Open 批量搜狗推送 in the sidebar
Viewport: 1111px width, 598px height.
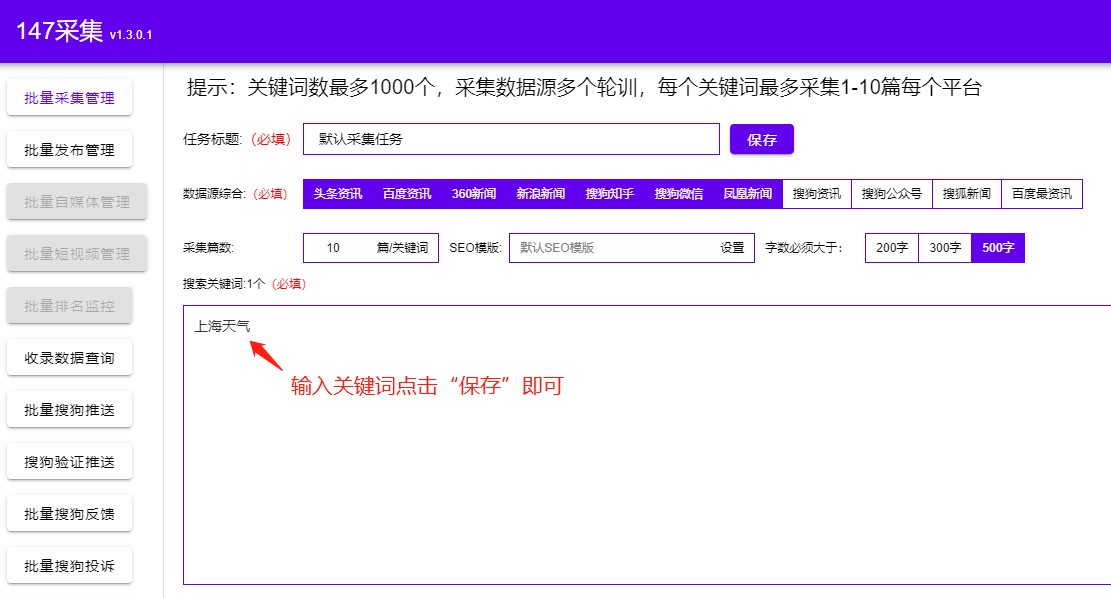[x=69, y=410]
